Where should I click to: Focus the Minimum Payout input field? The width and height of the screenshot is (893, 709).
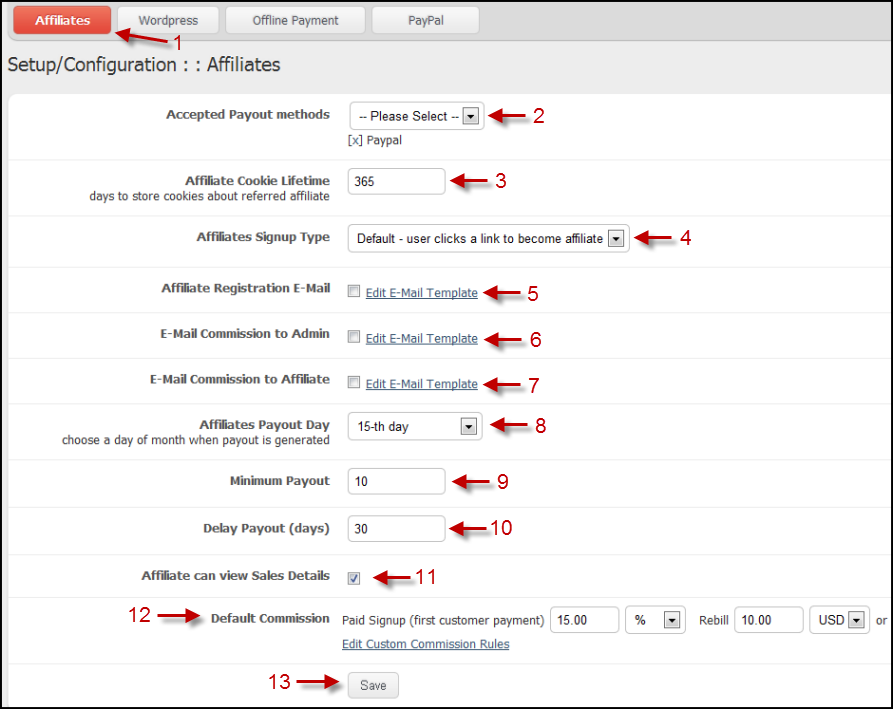coord(396,482)
